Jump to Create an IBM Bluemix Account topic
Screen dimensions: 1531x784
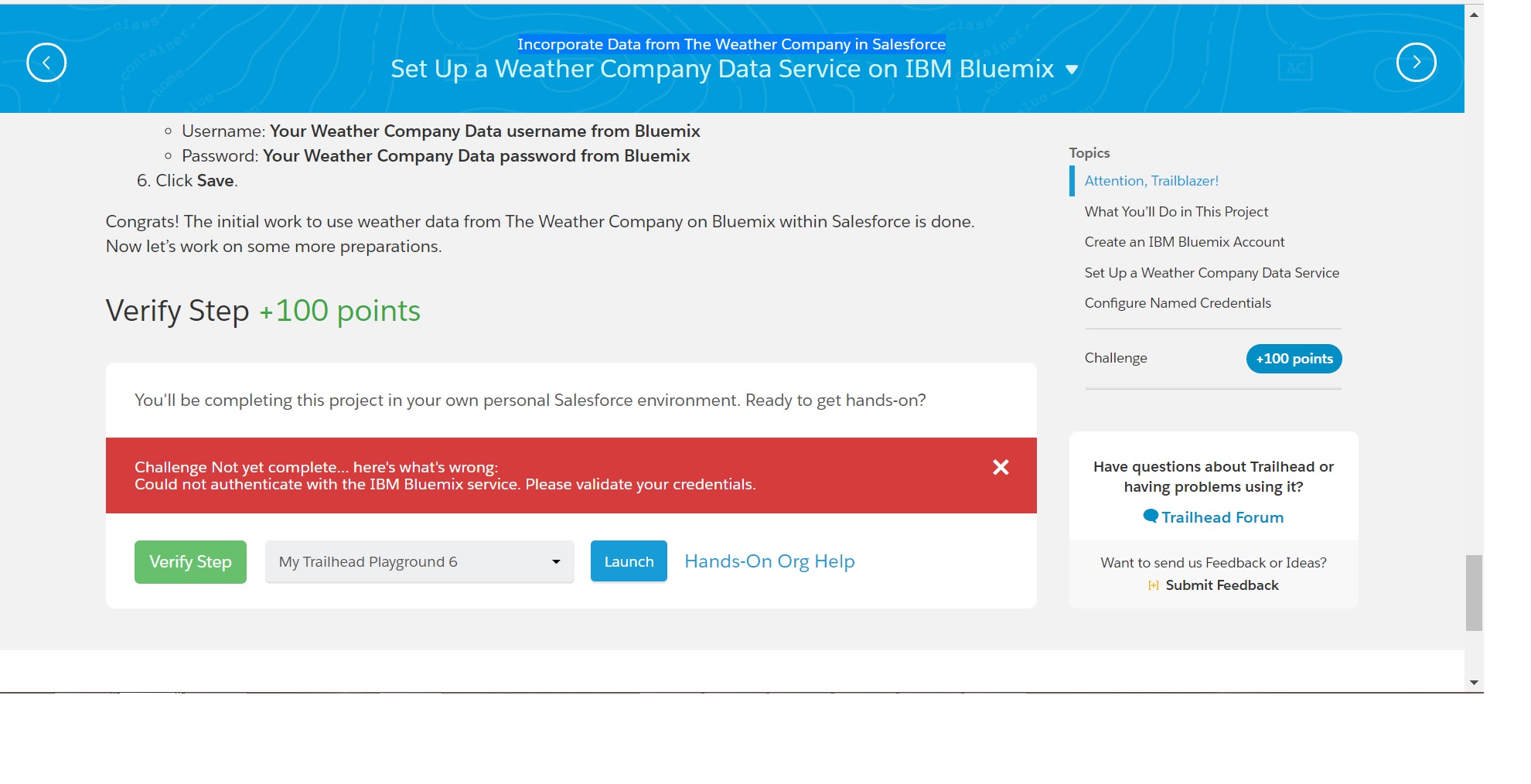pyautogui.click(x=1185, y=242)
